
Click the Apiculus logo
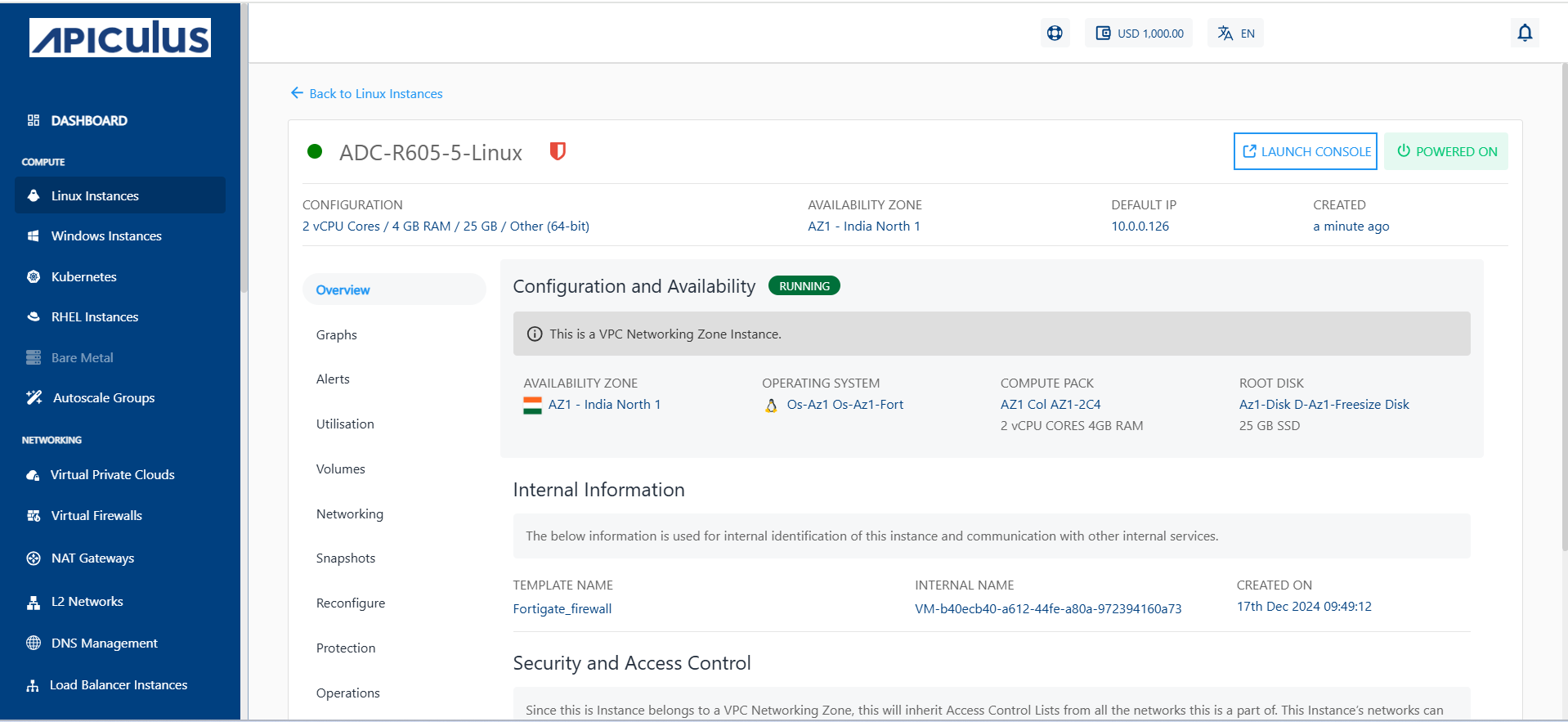(x=120, y=38)
